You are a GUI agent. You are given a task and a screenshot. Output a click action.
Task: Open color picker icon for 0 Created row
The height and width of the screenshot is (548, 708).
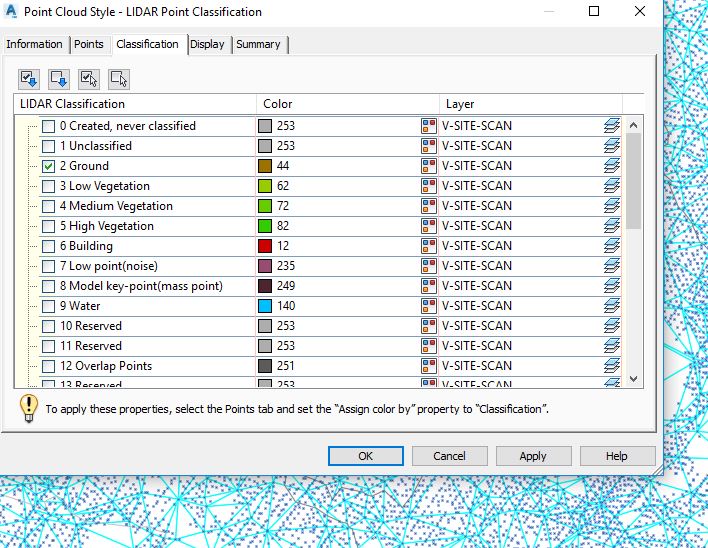coord(429,126)
